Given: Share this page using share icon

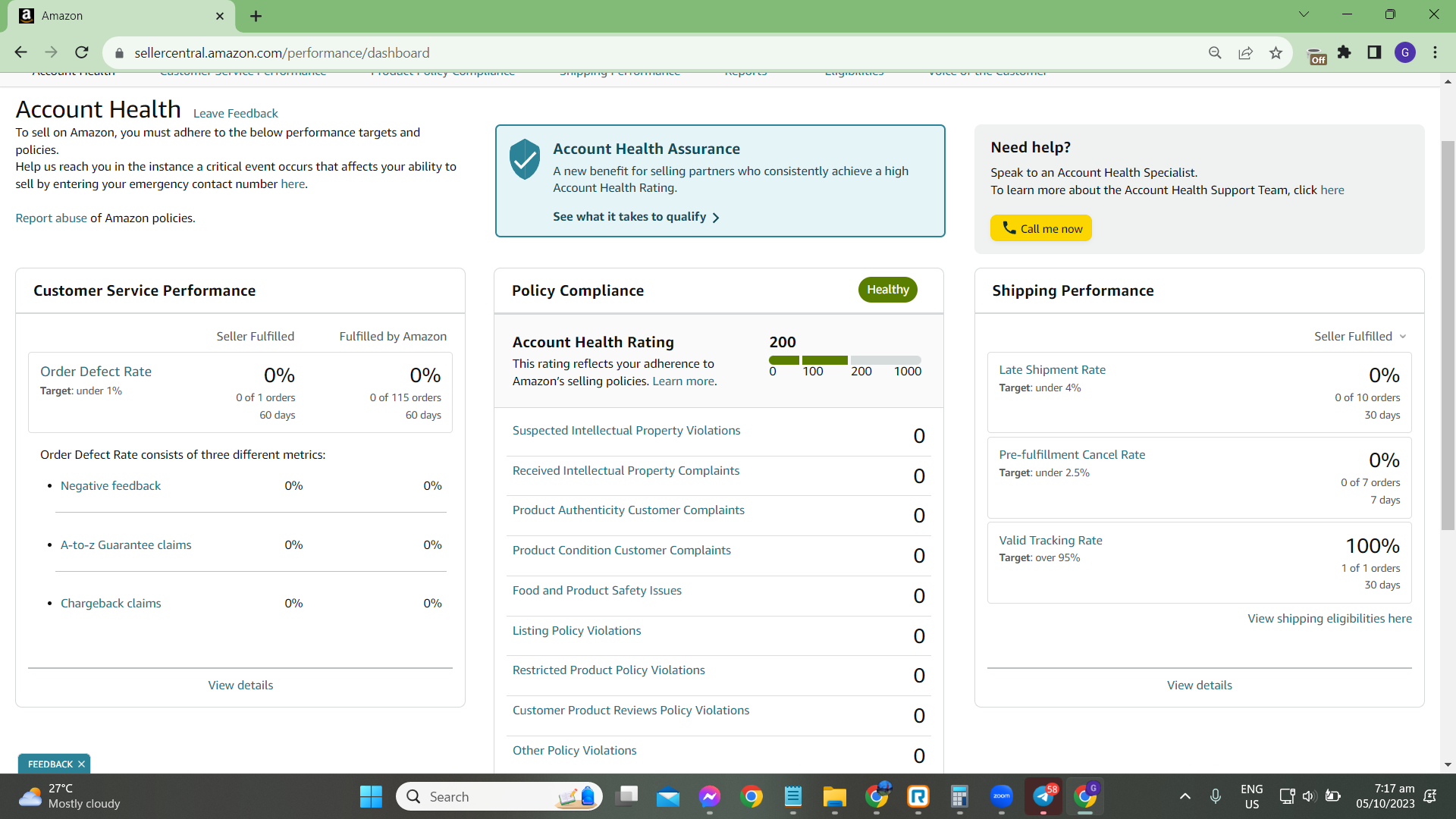Looking at the screenshot, I should (1245, 52).
